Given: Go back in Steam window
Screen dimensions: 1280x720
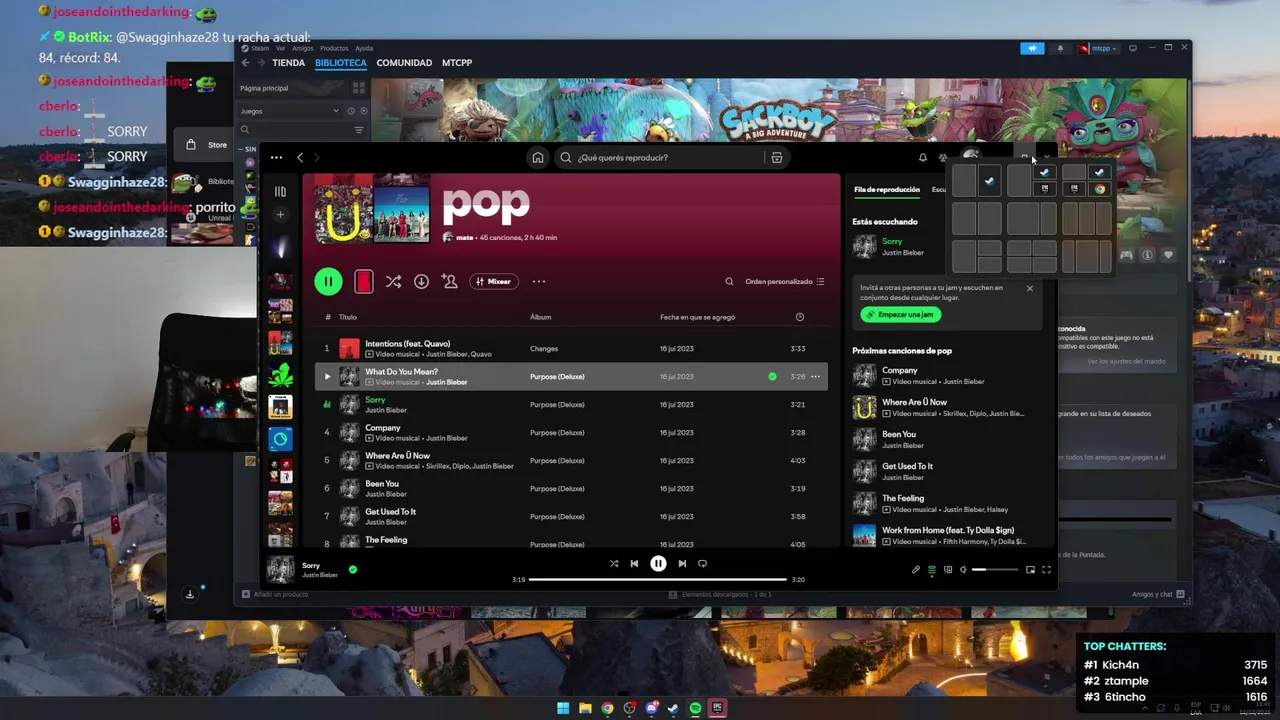Looking at the screenshot, I should pos(246,63).
